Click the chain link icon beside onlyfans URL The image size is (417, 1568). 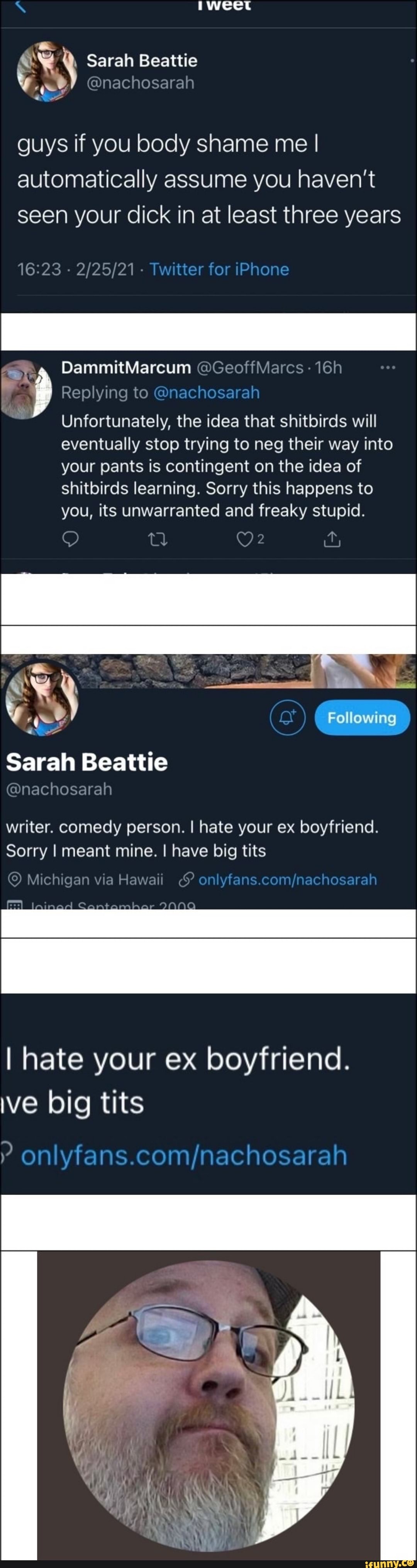[x=186, y=880]
